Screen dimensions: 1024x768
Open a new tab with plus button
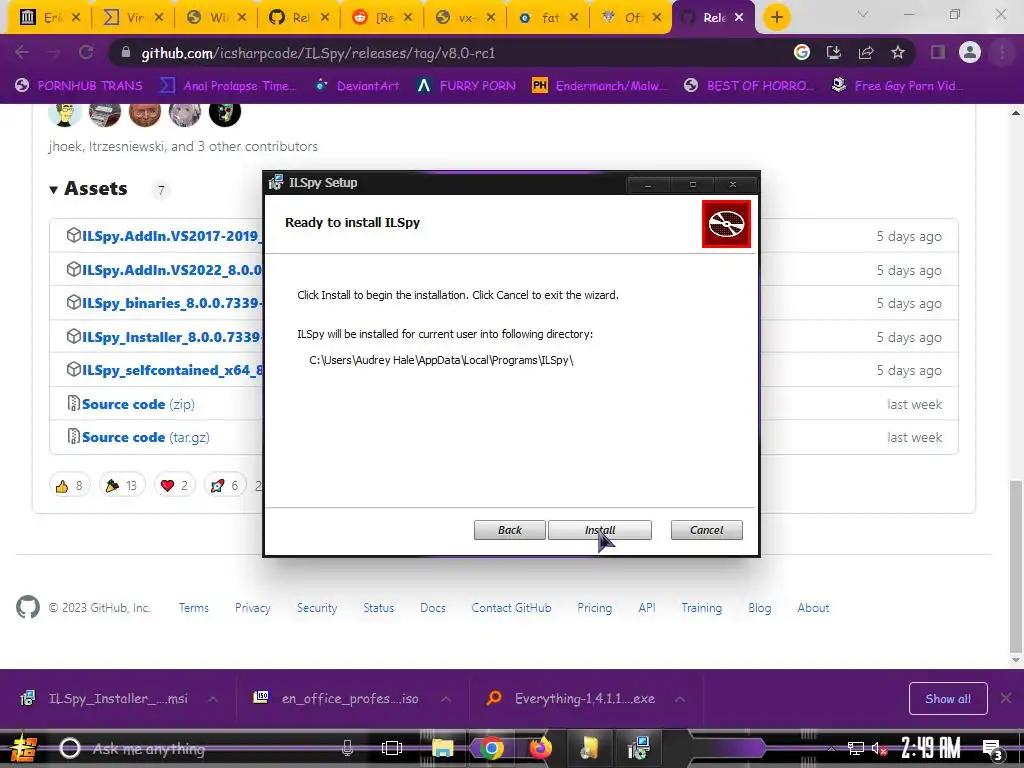coord(776,17)
